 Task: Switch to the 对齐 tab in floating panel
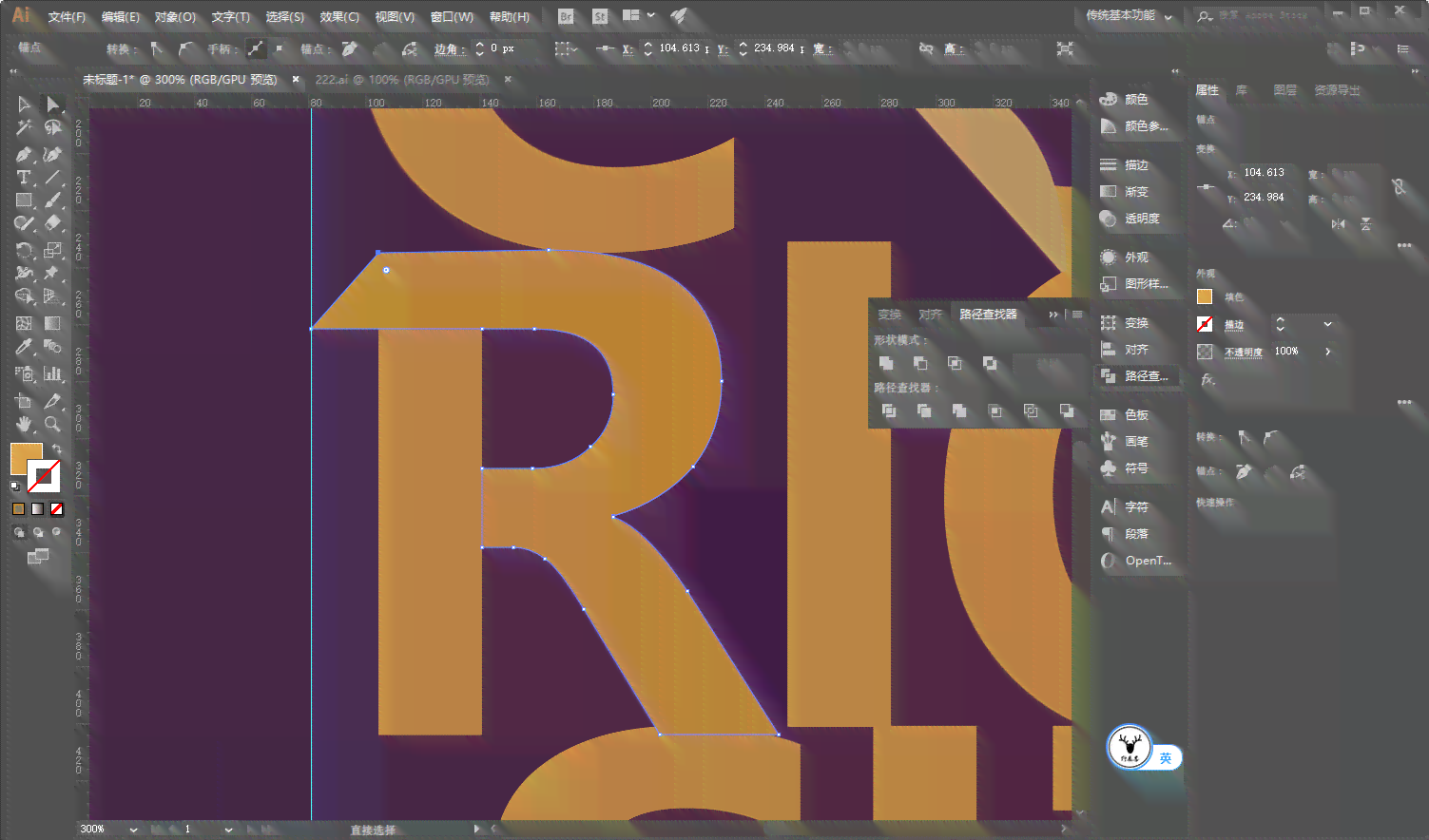click(x=930, y=315)
